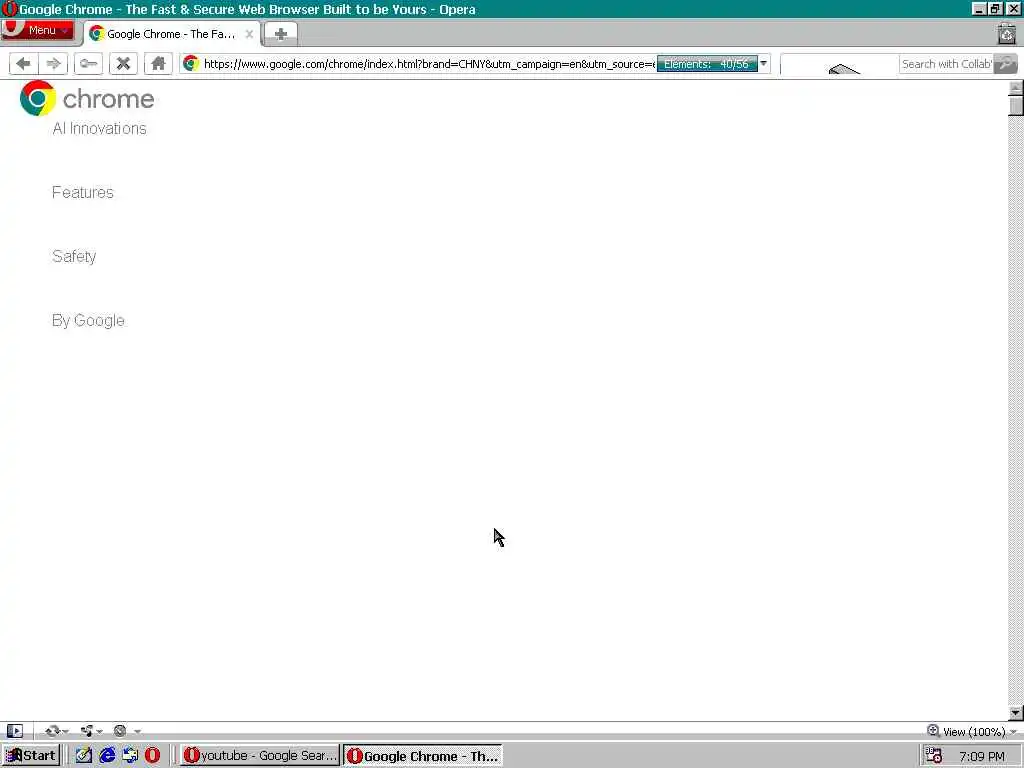Minimize the Opera window

click(978, 8)
